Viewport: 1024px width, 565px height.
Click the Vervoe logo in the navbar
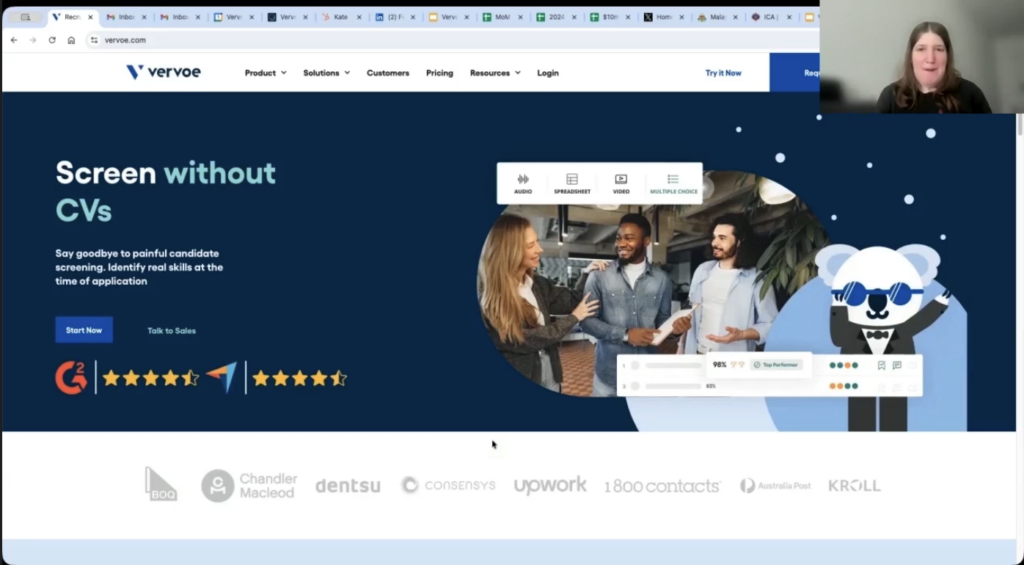pos(163,72)
